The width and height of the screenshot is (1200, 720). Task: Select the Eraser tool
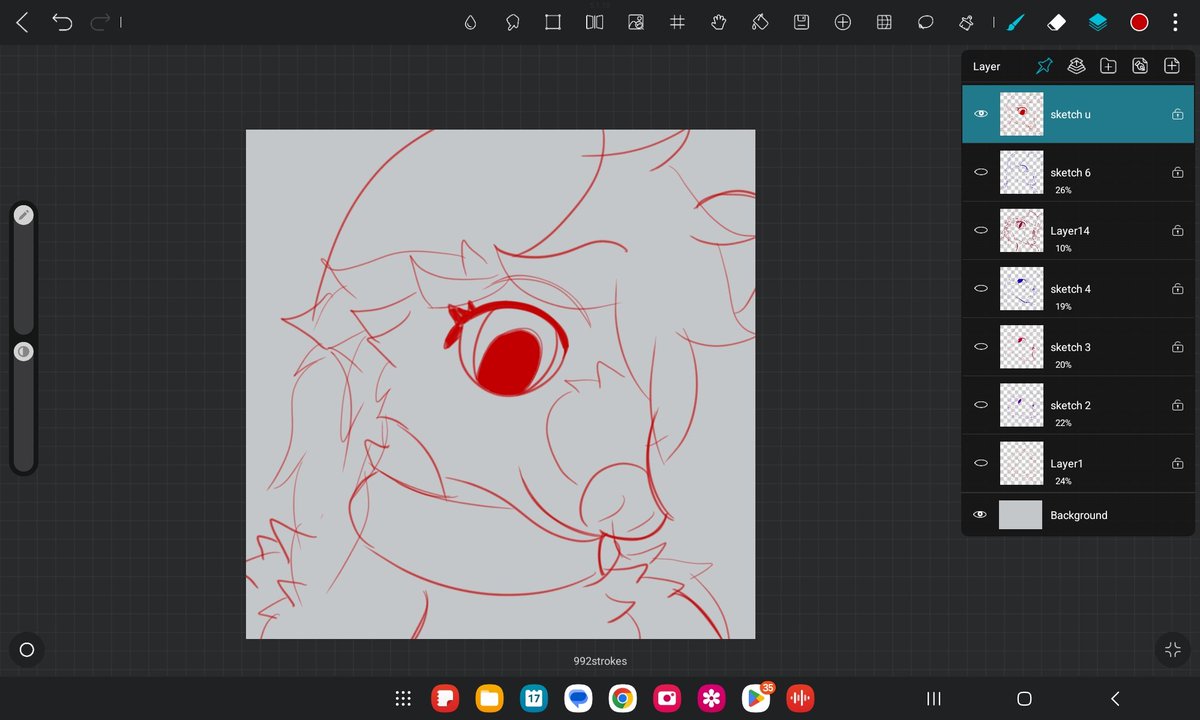(1055, 22)
